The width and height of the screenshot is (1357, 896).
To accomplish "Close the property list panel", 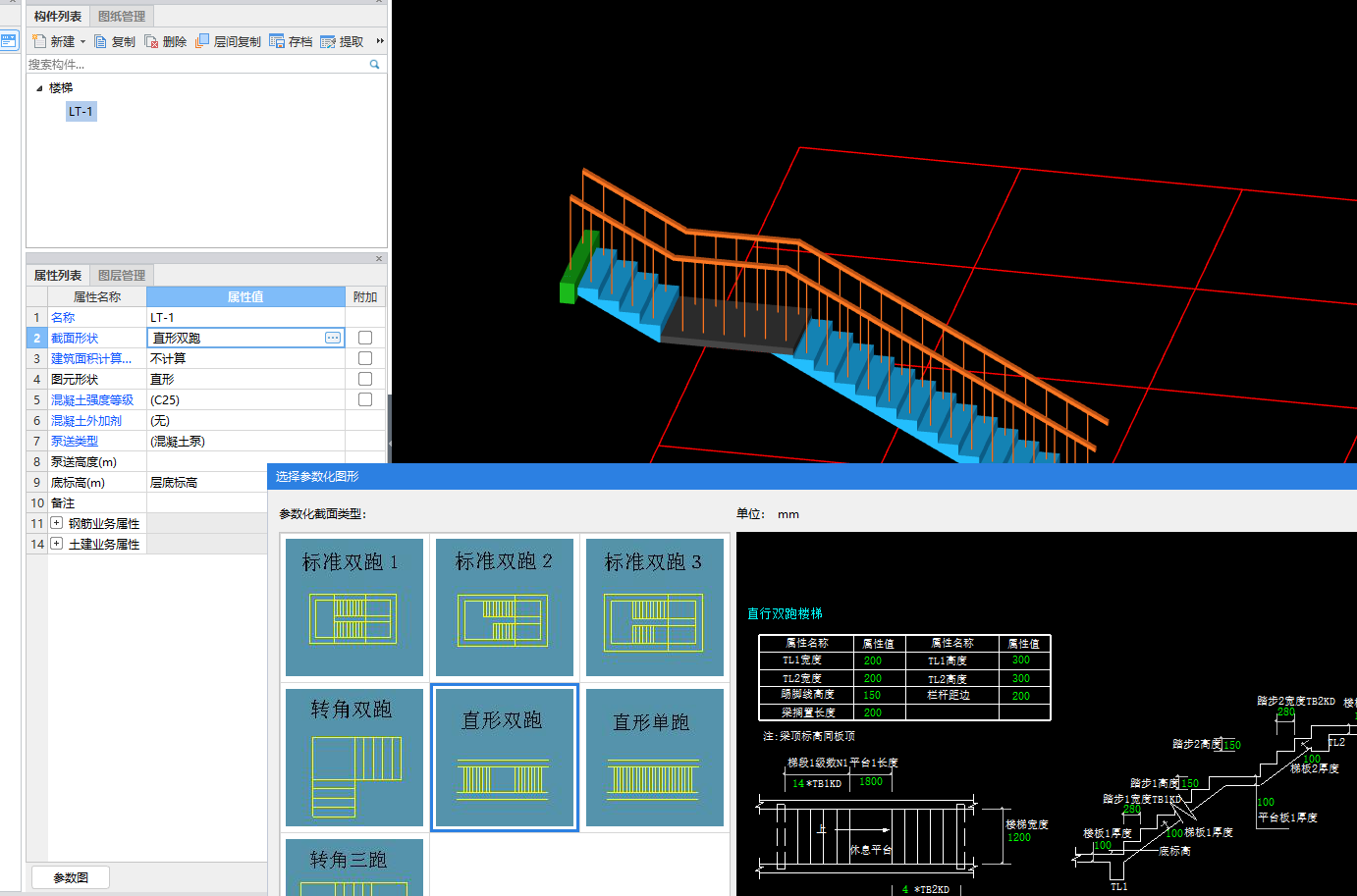I will 379,259.
